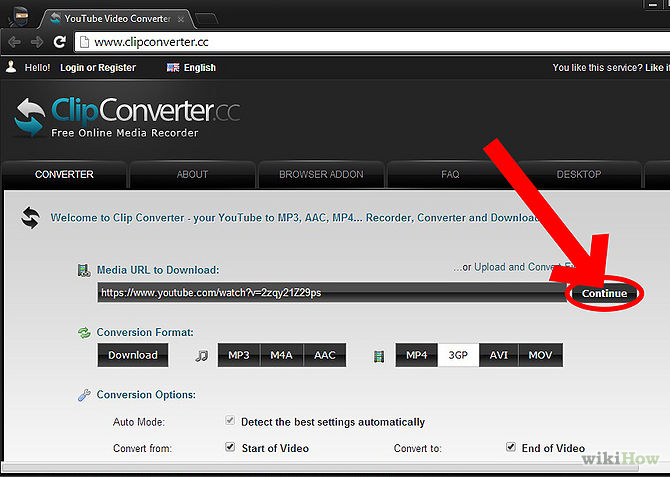670x477 pixels.
Task: Click into the Media URL input field
Action: (332, 293)
